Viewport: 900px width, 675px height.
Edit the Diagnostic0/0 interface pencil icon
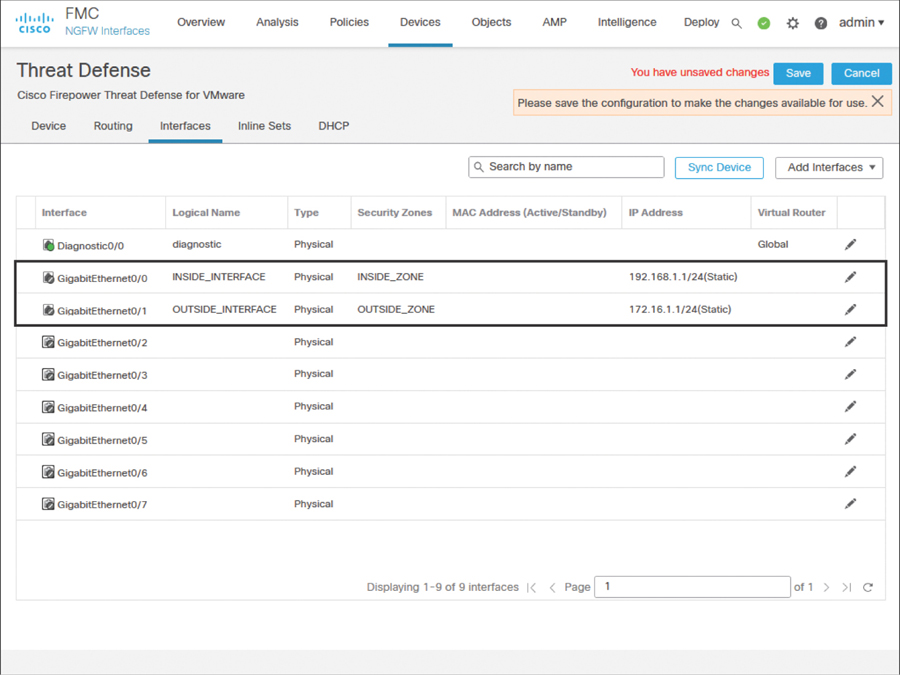click(850, 244)
